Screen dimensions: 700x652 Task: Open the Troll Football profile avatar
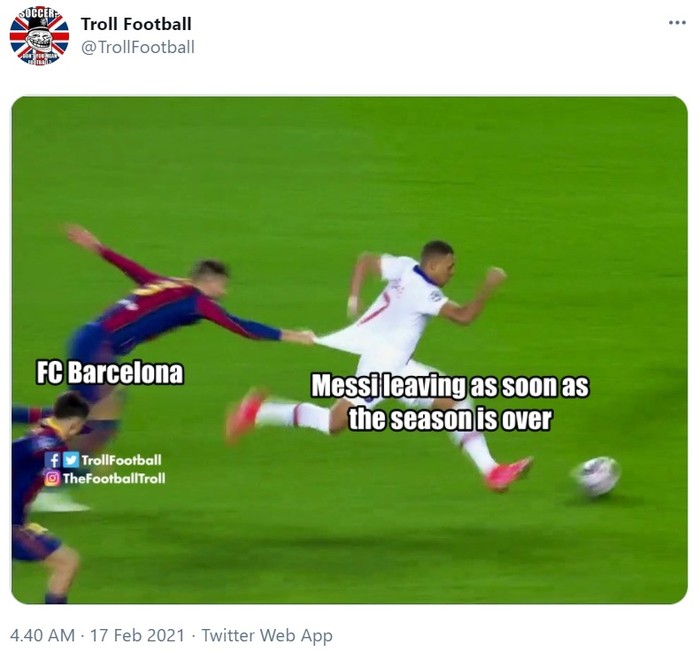tap(39, 36)
